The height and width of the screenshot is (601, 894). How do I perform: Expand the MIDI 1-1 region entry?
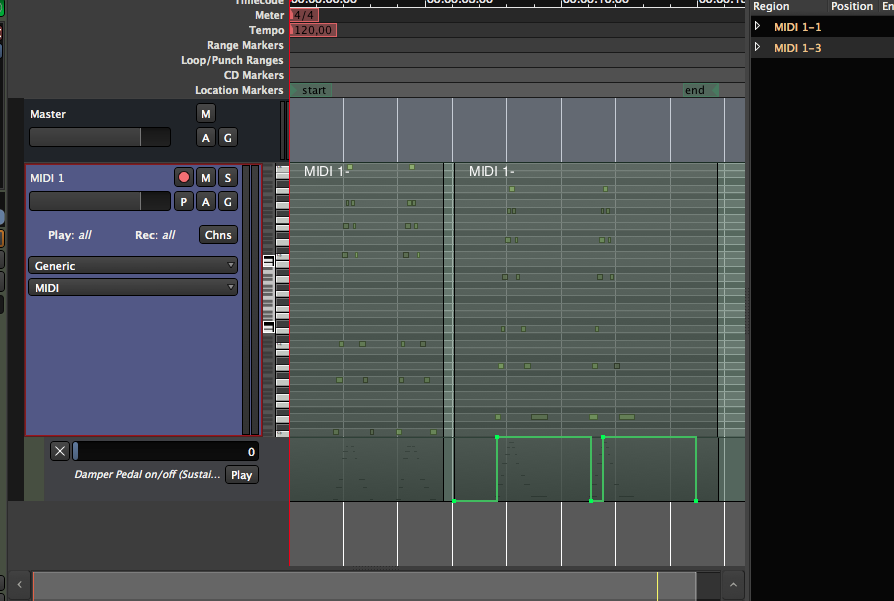point(758,26)
